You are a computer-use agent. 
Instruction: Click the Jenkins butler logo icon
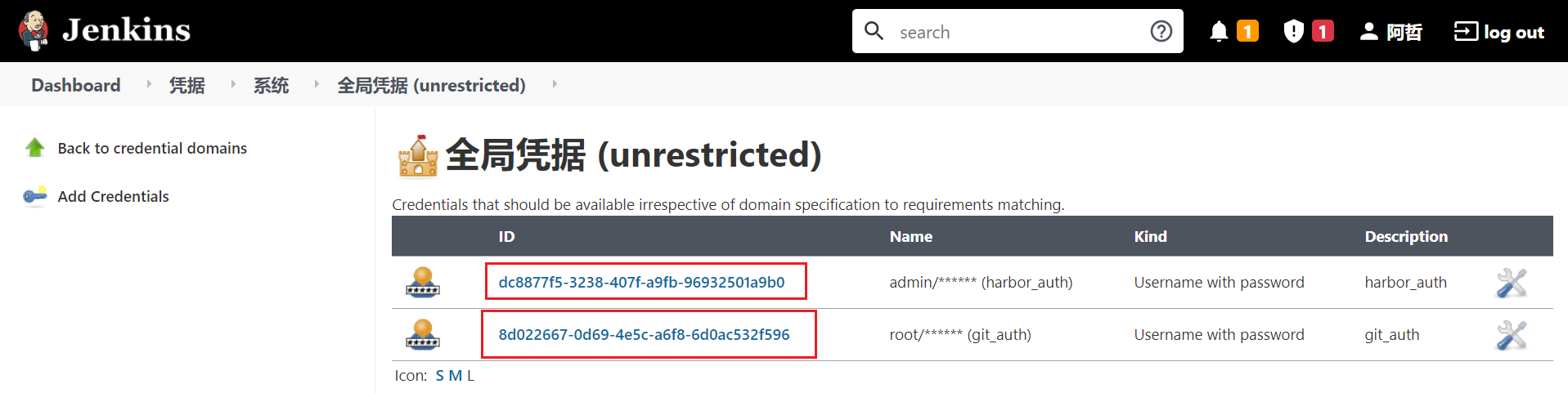tap(34, 31)
